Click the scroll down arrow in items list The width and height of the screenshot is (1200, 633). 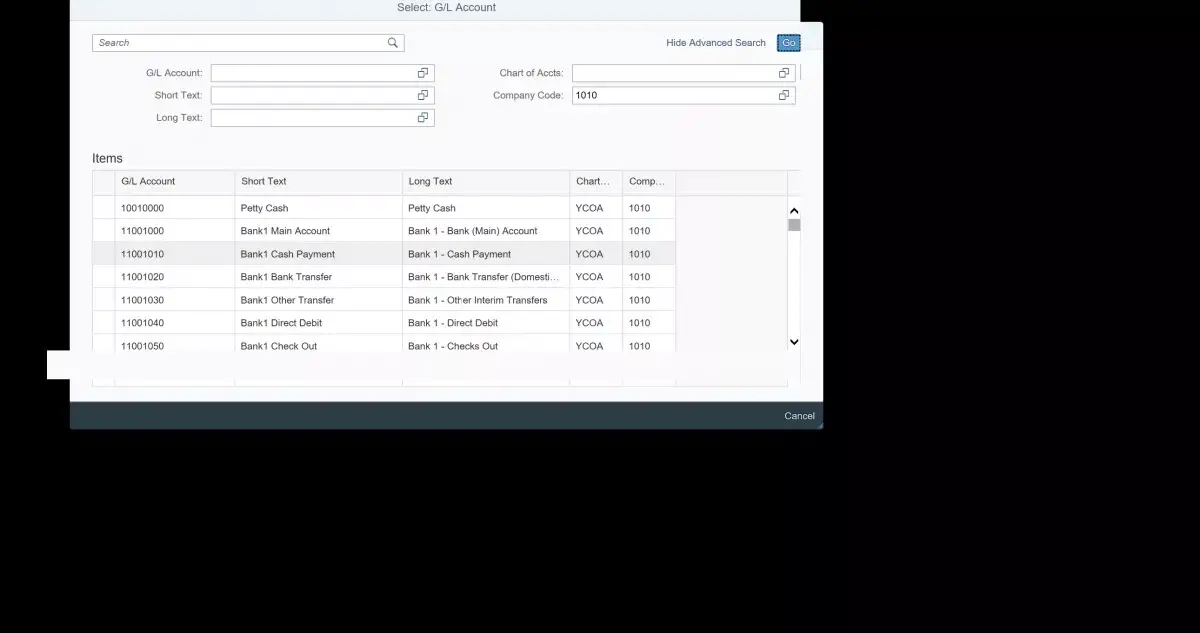coord(794,342)
